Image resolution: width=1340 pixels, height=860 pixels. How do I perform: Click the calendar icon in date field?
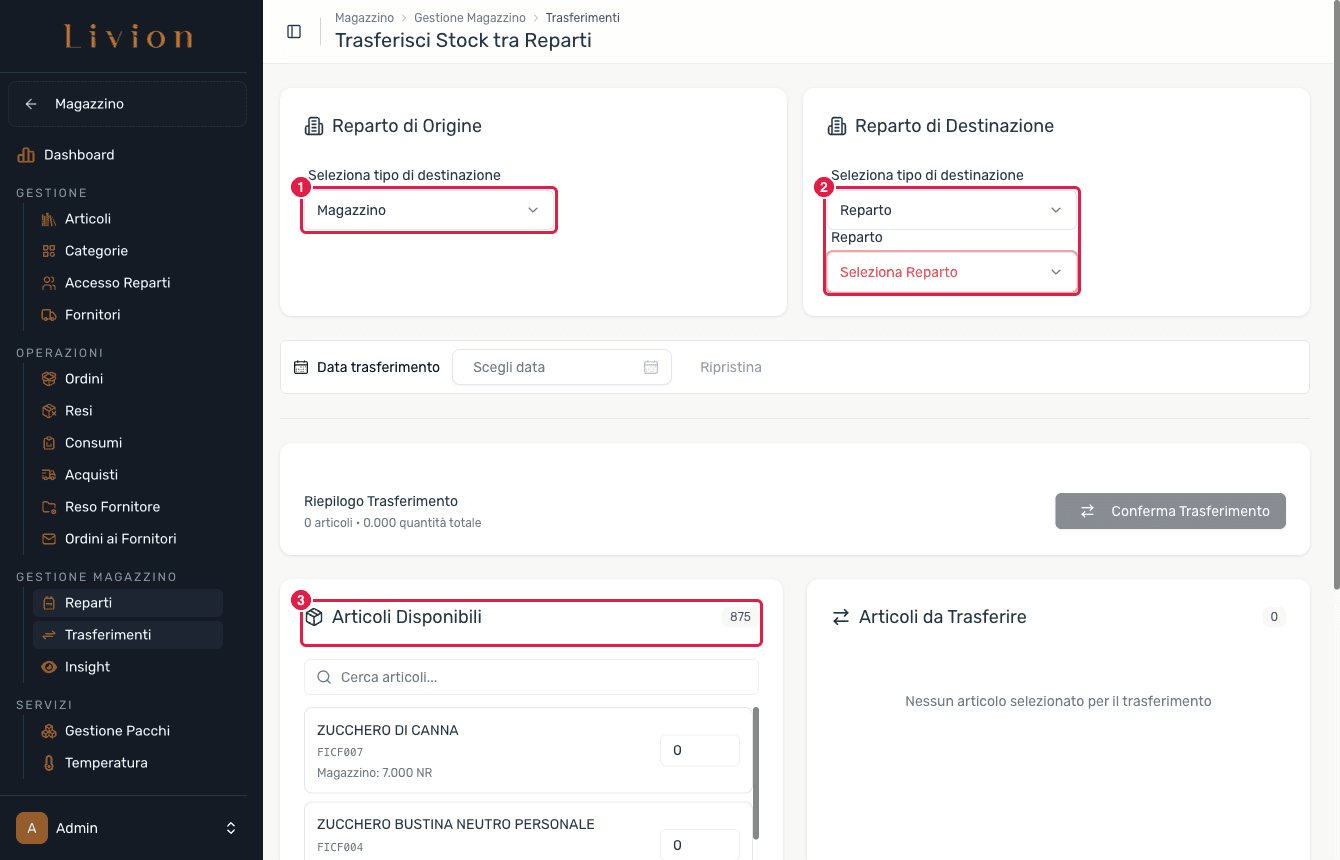point(651,367)
